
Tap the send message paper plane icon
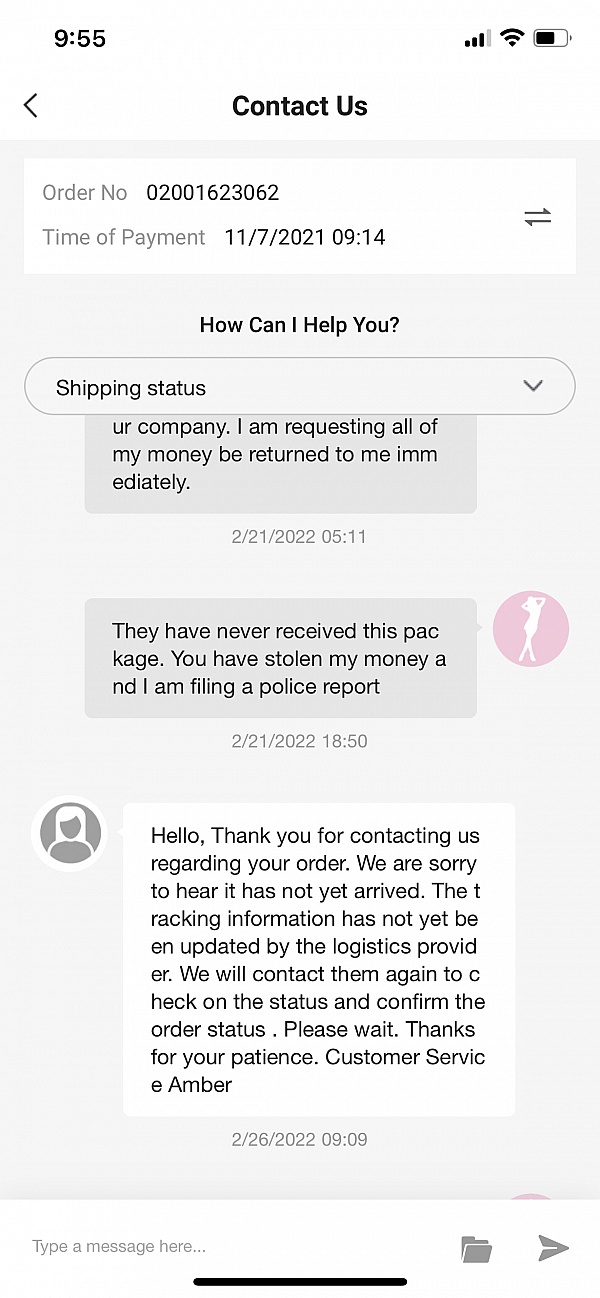(x=553, y=1247)
